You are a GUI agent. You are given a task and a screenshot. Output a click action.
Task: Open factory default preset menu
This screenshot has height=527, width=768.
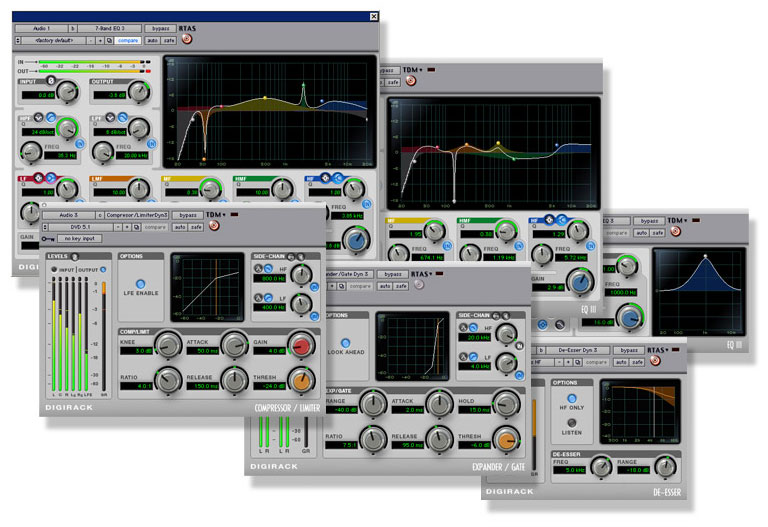pyautogui.click(x=53, y=40)
